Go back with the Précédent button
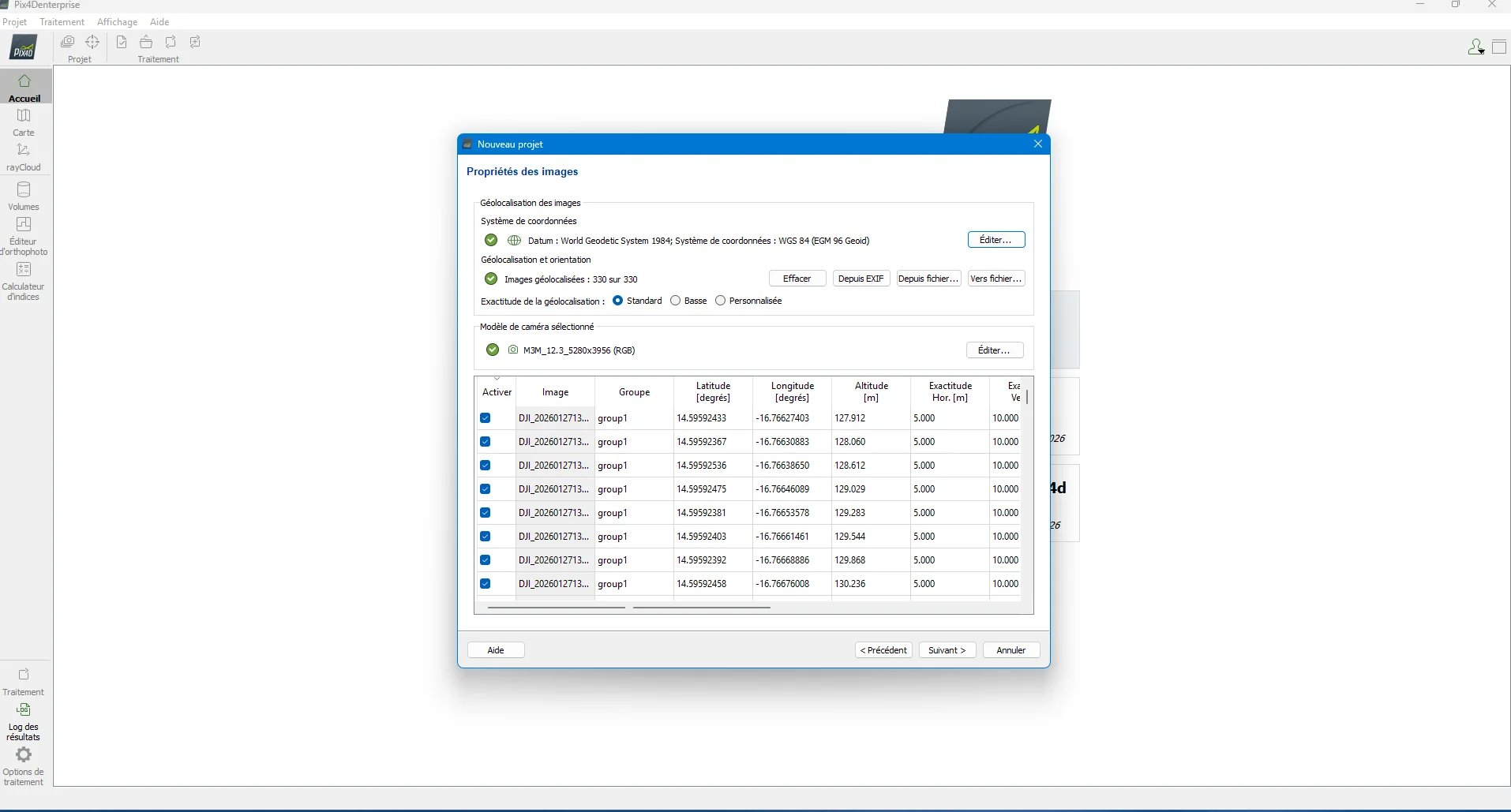The image size is (1511, 812). (x=883, y=650)
